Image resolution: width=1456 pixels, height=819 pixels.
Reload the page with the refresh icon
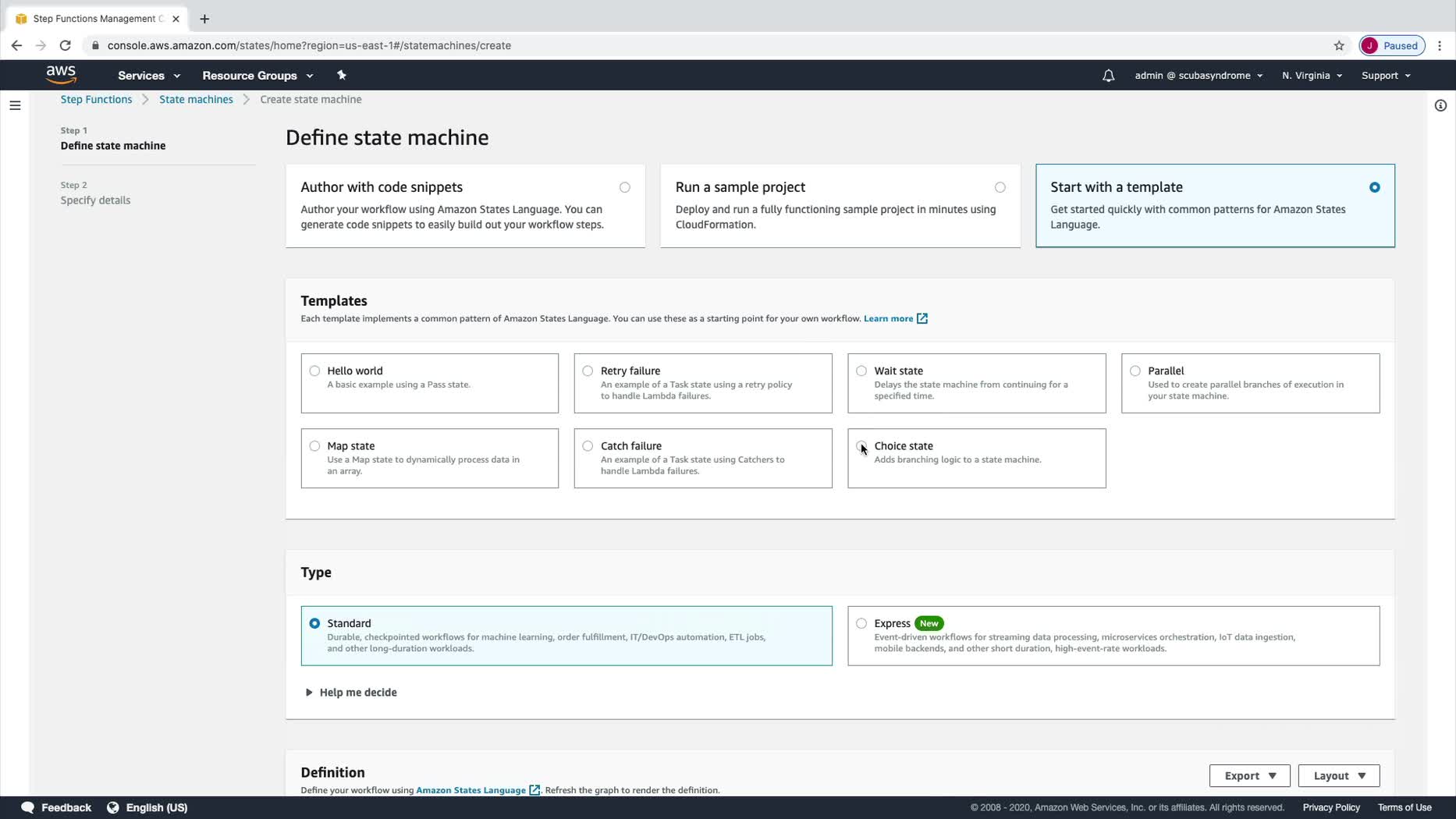(x=66, y=45)
